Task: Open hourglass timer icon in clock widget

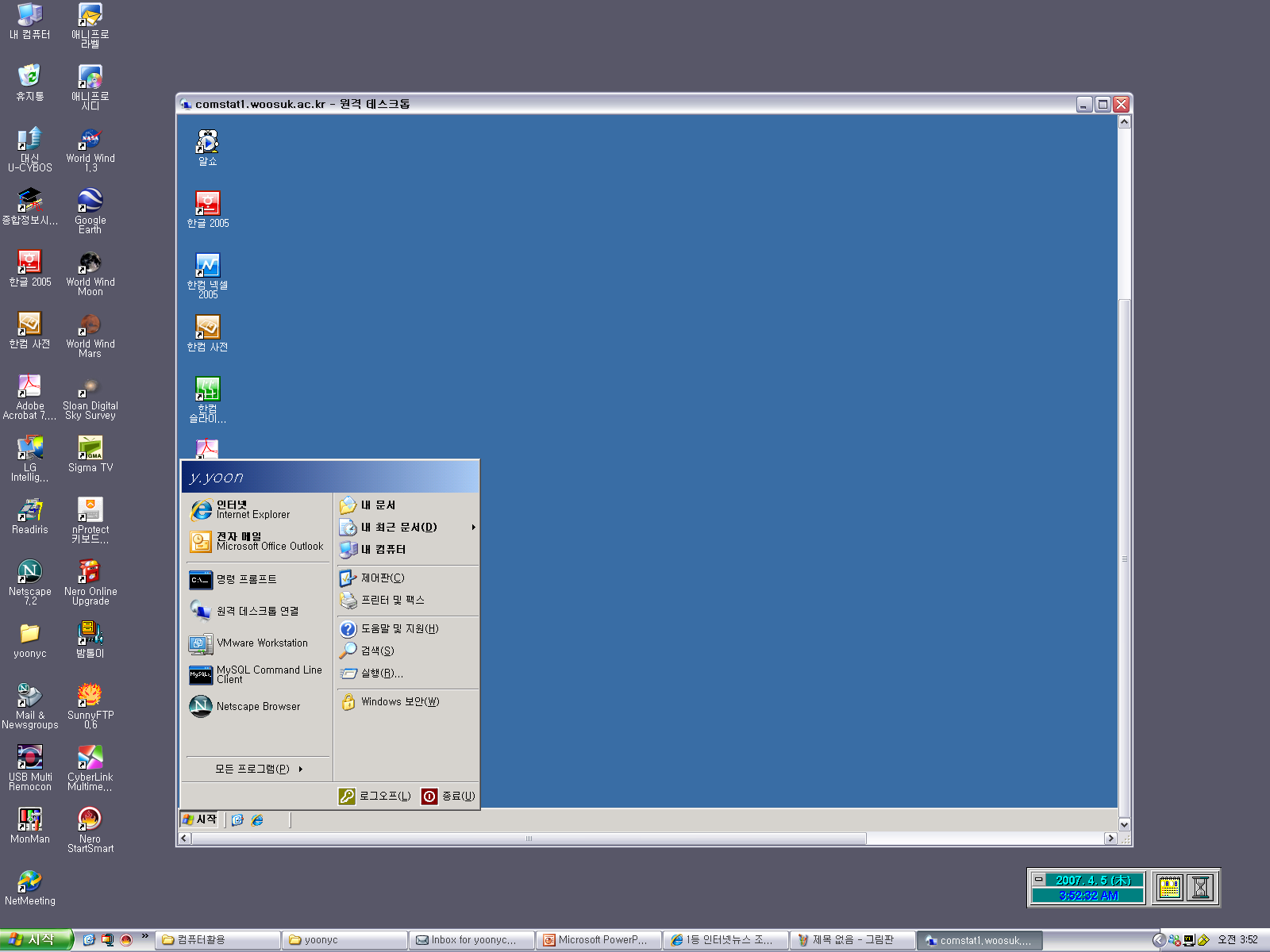Action: [x=1201, y=888]
